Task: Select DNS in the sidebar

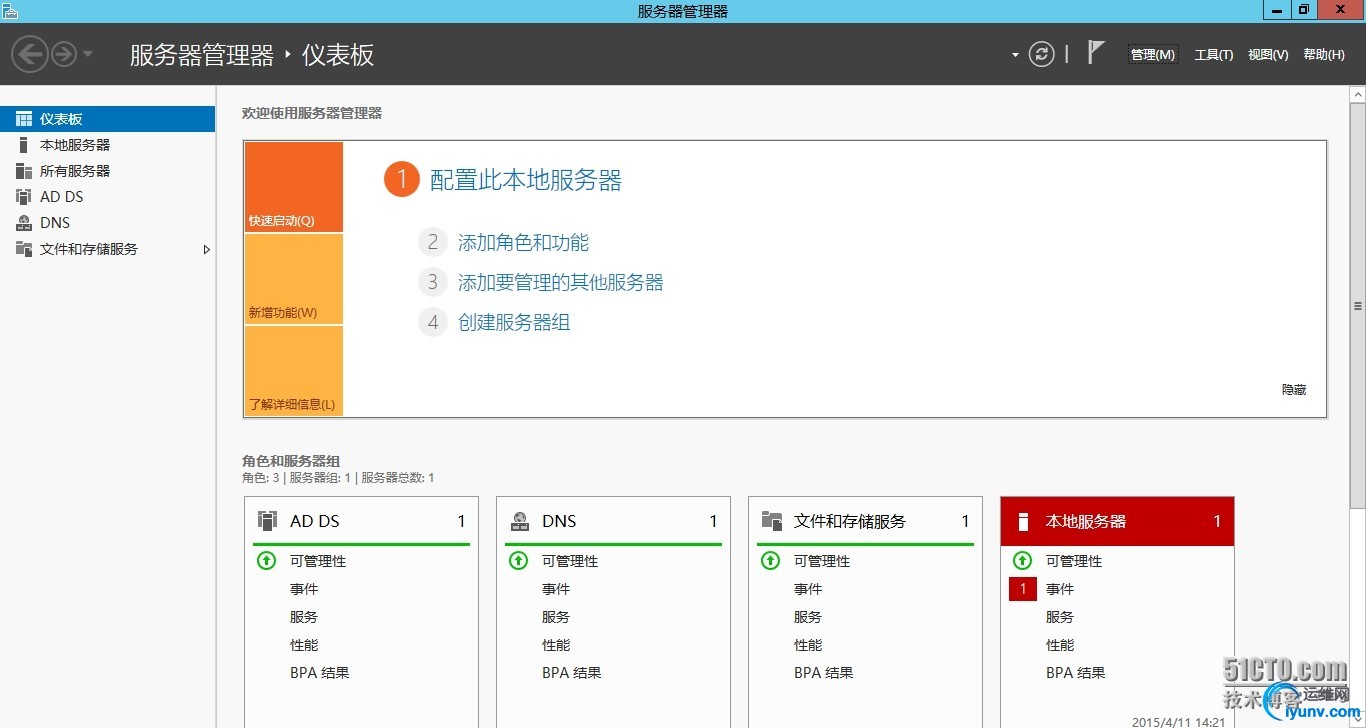Action: [x=107, y=223]
